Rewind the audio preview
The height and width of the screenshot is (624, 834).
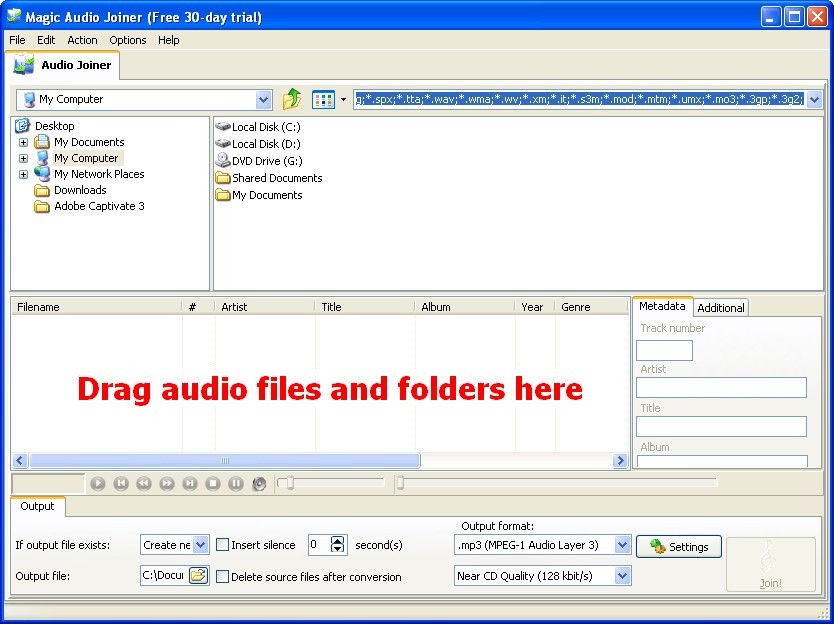(x=144, y=484)
